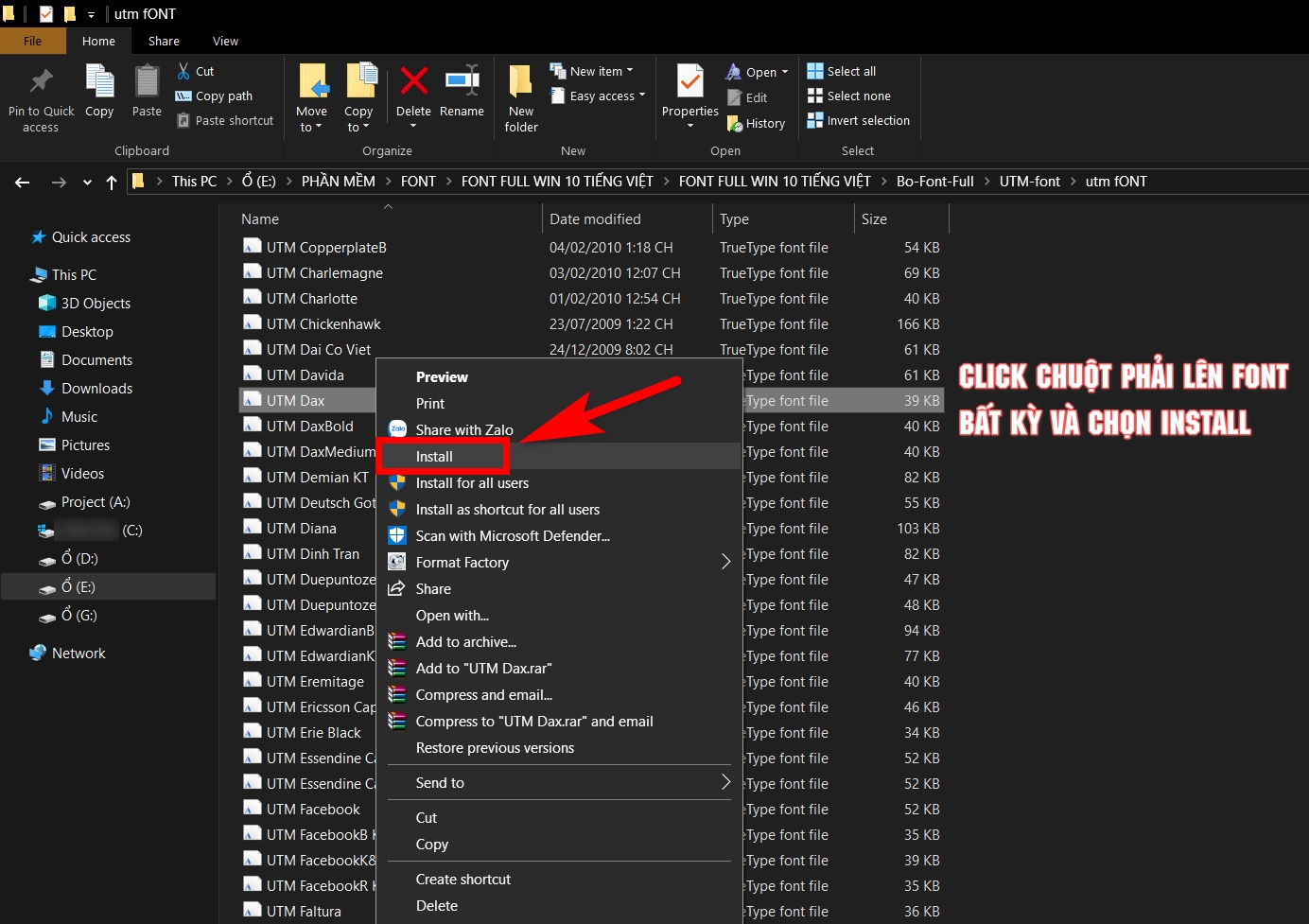Click the Edit command in Open group
Viewport: 1309px width, 924px height.
[747, 97]
